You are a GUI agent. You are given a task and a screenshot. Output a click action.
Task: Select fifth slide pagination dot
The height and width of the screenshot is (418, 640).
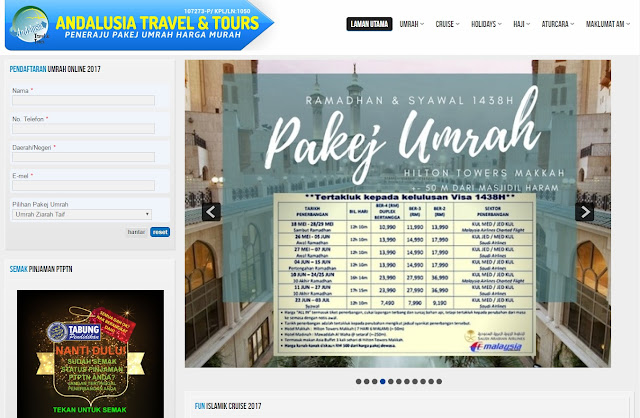[x=391, y=381]
